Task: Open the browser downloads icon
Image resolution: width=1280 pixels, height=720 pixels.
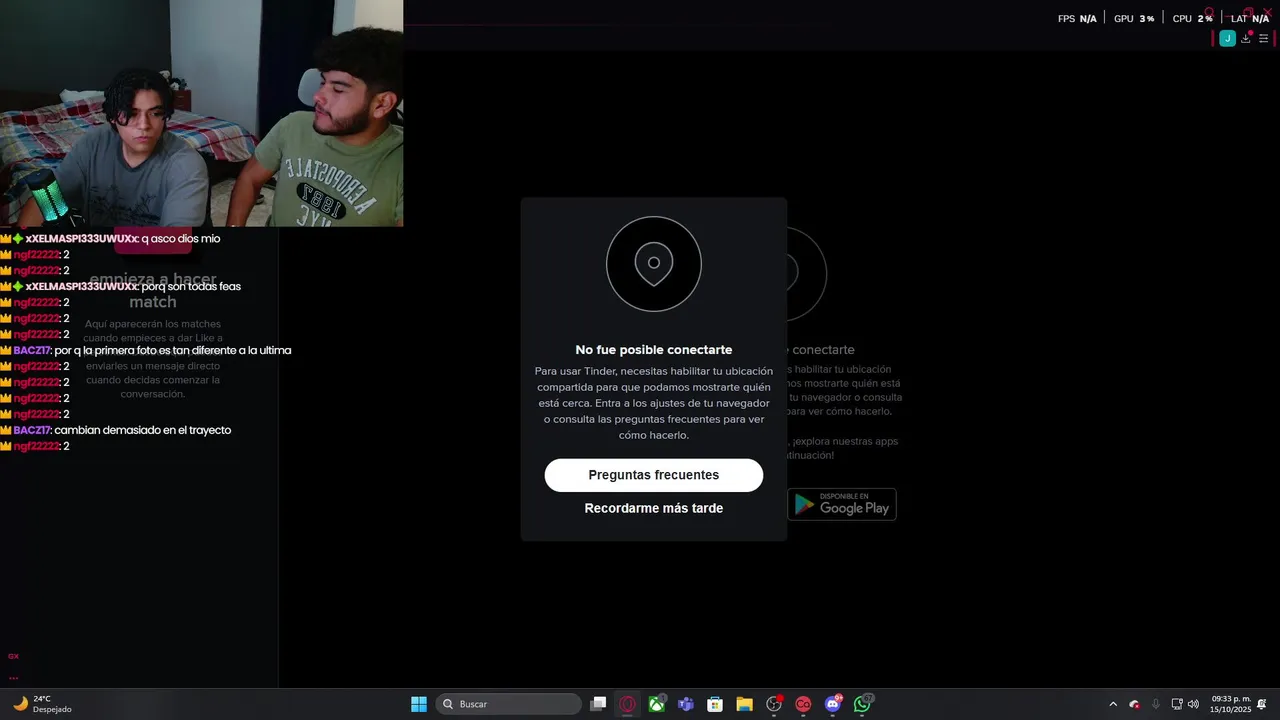Action: pyautogui.click(x=1245, y=39)
